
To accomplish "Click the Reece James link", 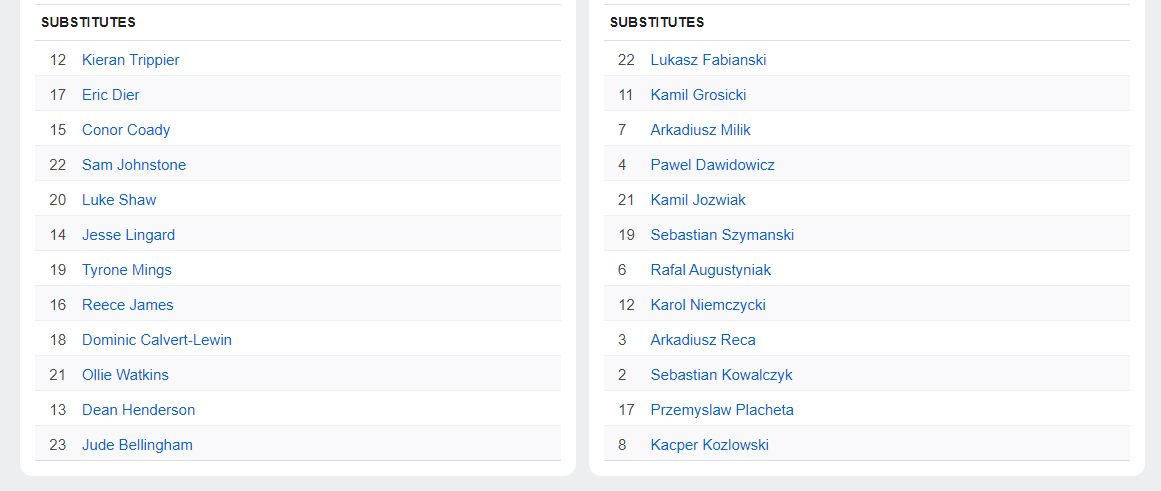I will 127,305.
